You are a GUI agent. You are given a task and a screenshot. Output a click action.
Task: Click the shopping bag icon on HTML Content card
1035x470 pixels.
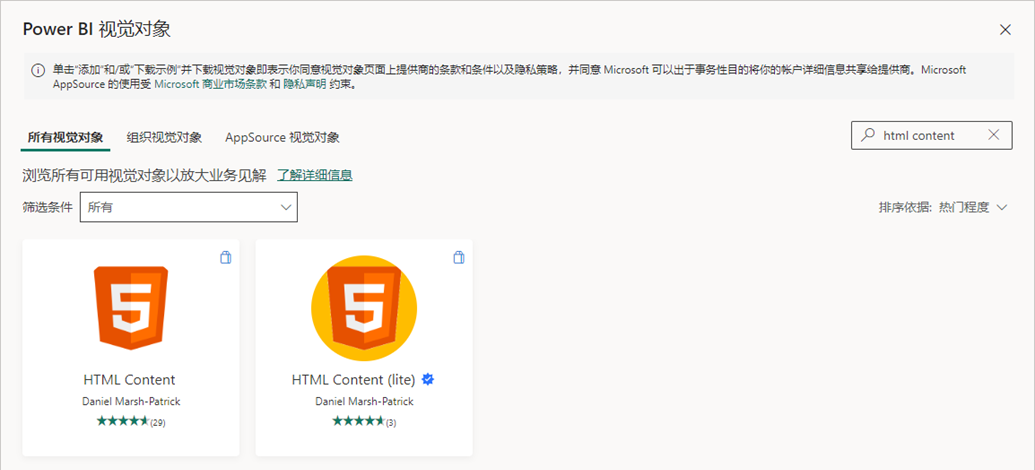(x=226, y=257)
